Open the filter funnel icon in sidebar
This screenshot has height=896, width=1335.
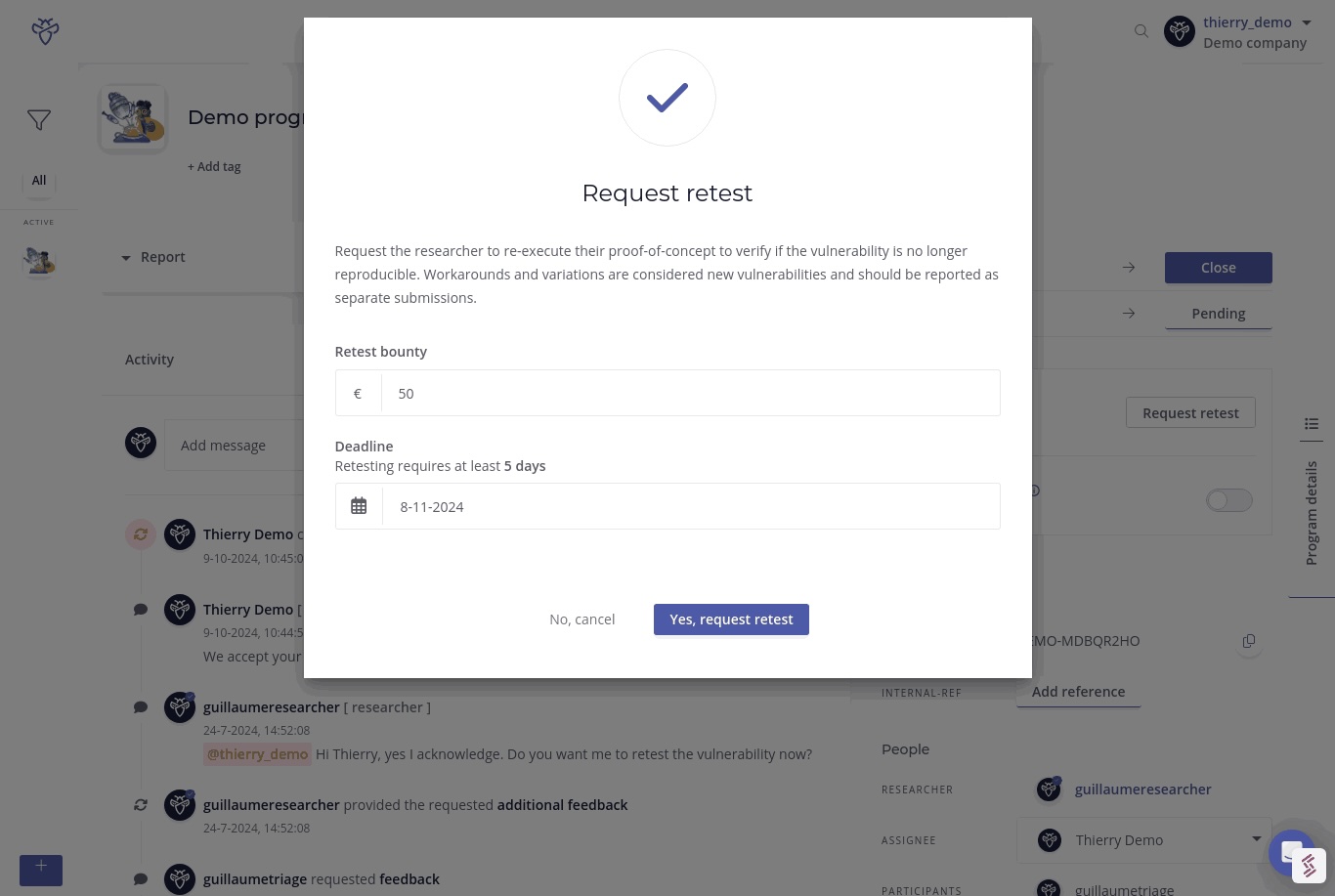(x=39, y=120)
